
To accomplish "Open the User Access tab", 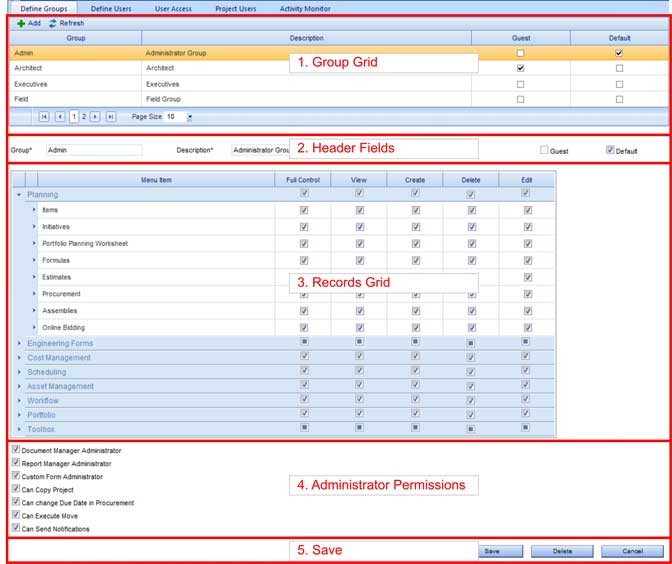I will [x=173, y=9].
